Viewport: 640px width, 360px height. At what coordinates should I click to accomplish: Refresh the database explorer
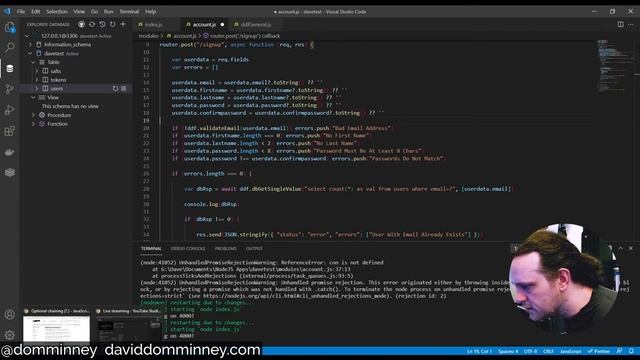(113, 24)
